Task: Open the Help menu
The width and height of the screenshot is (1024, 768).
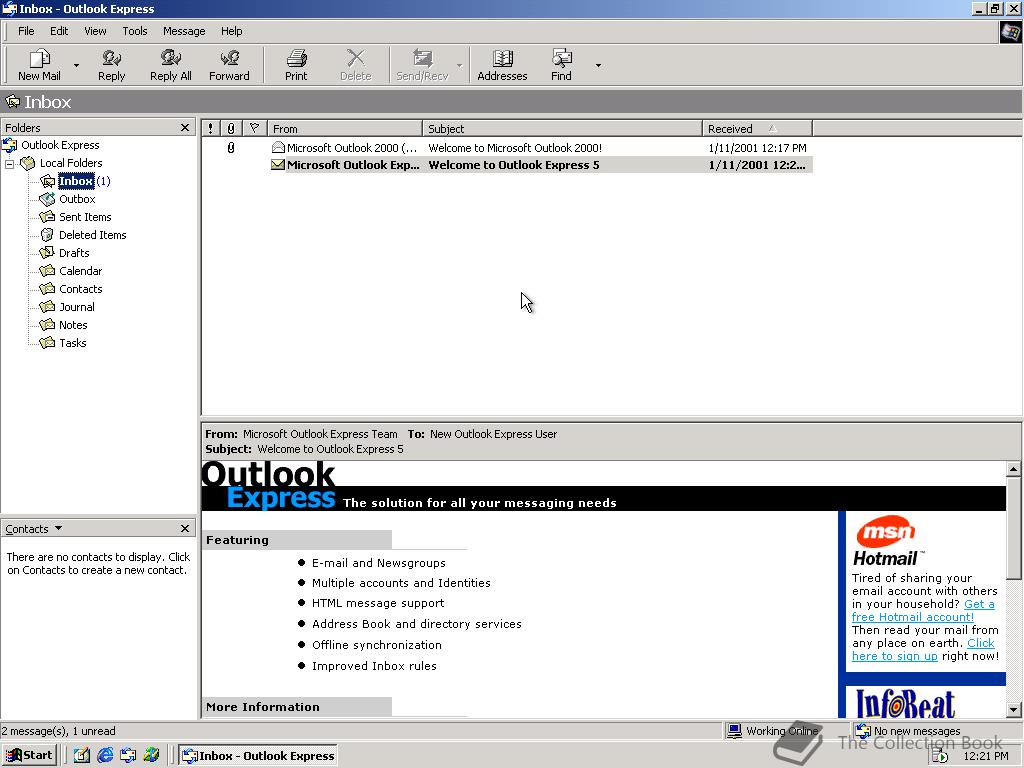Action: coord(231,31)
